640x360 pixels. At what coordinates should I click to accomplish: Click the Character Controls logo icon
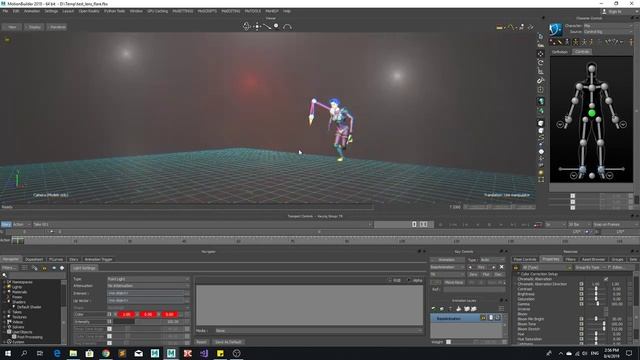tap(555, 29)
